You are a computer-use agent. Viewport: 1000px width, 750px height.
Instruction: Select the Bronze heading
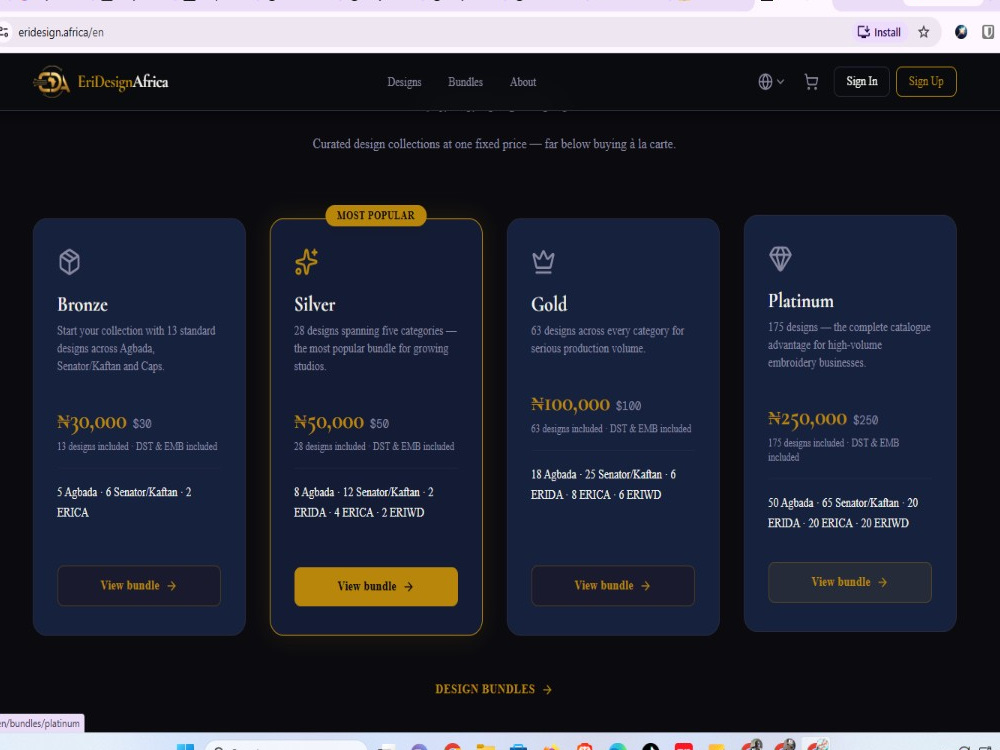tap(82, 304)
